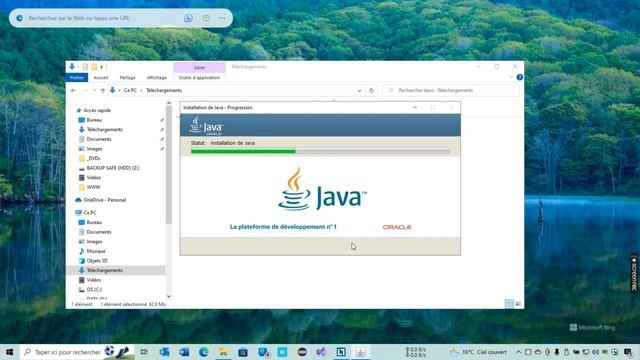Click the New folder icon in Quick Access Toolbar
Viewport: 640px width, 360px height.
tap(94, 67)
